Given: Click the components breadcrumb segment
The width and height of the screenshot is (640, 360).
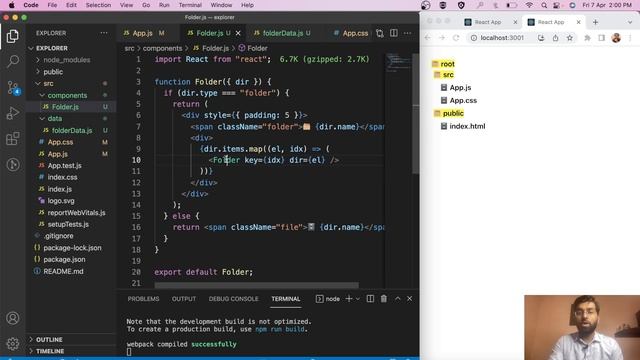Looking at the screenshot, I should (x=162, y=48).
